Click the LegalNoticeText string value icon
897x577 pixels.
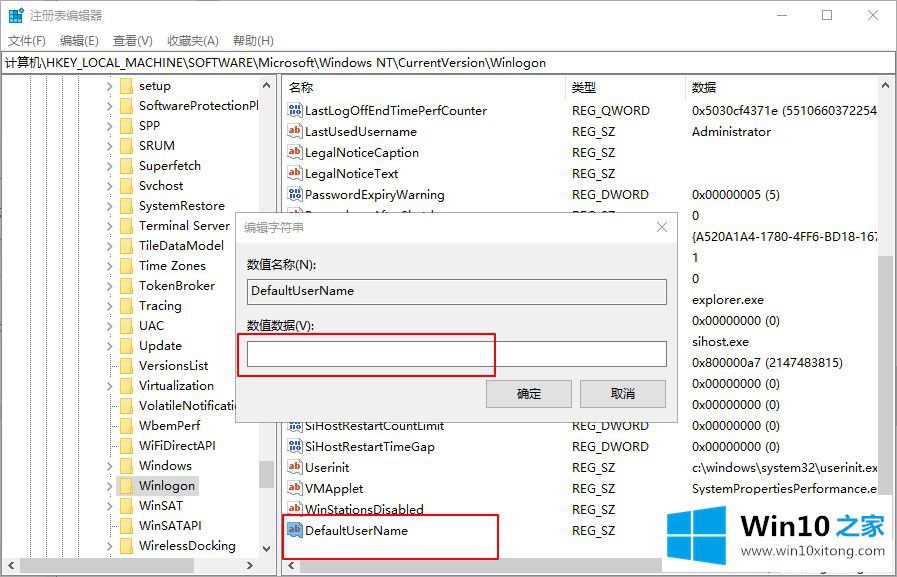pos(295,173)
